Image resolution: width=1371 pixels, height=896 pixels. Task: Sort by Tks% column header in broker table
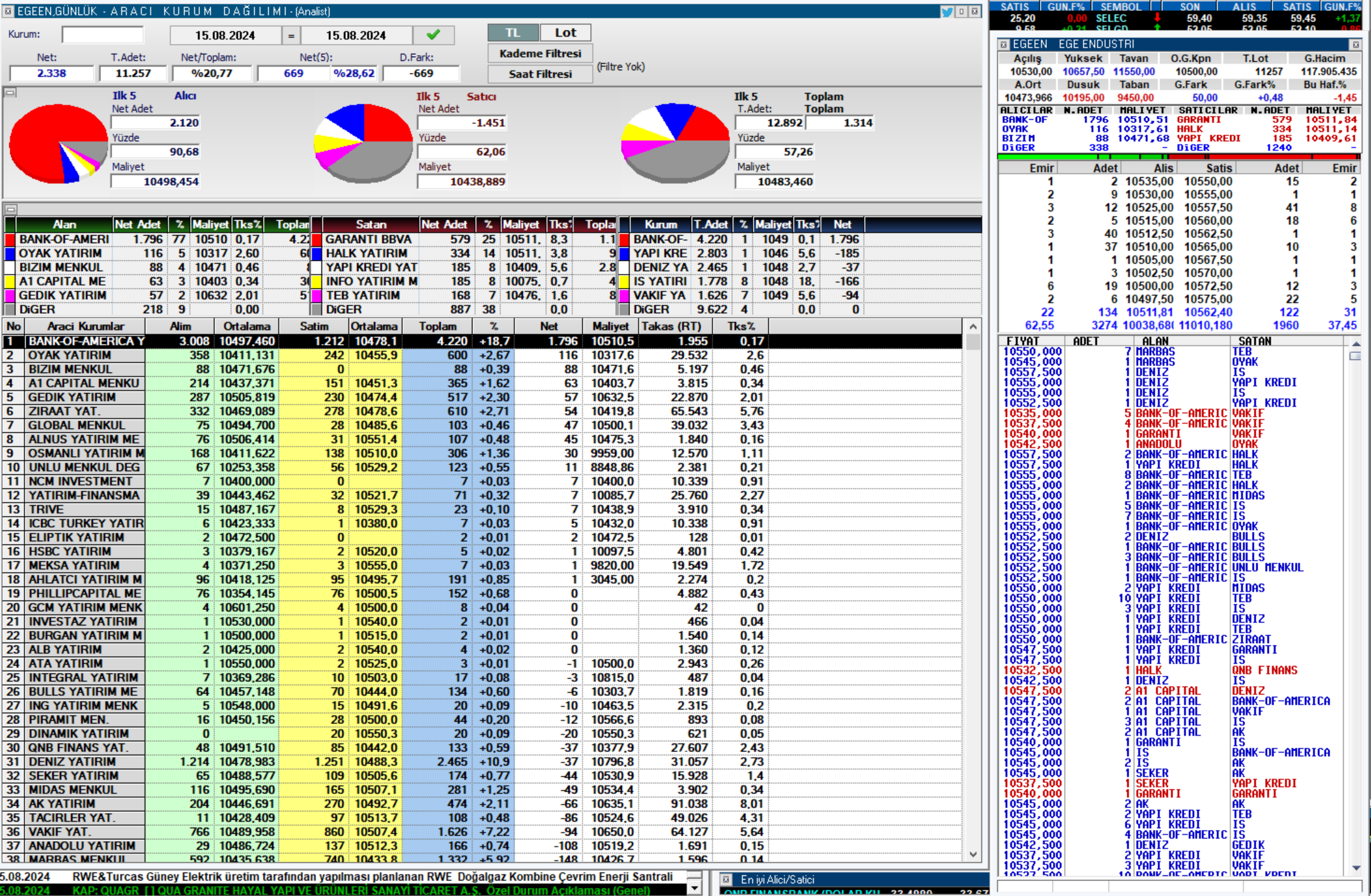point(741,326)
